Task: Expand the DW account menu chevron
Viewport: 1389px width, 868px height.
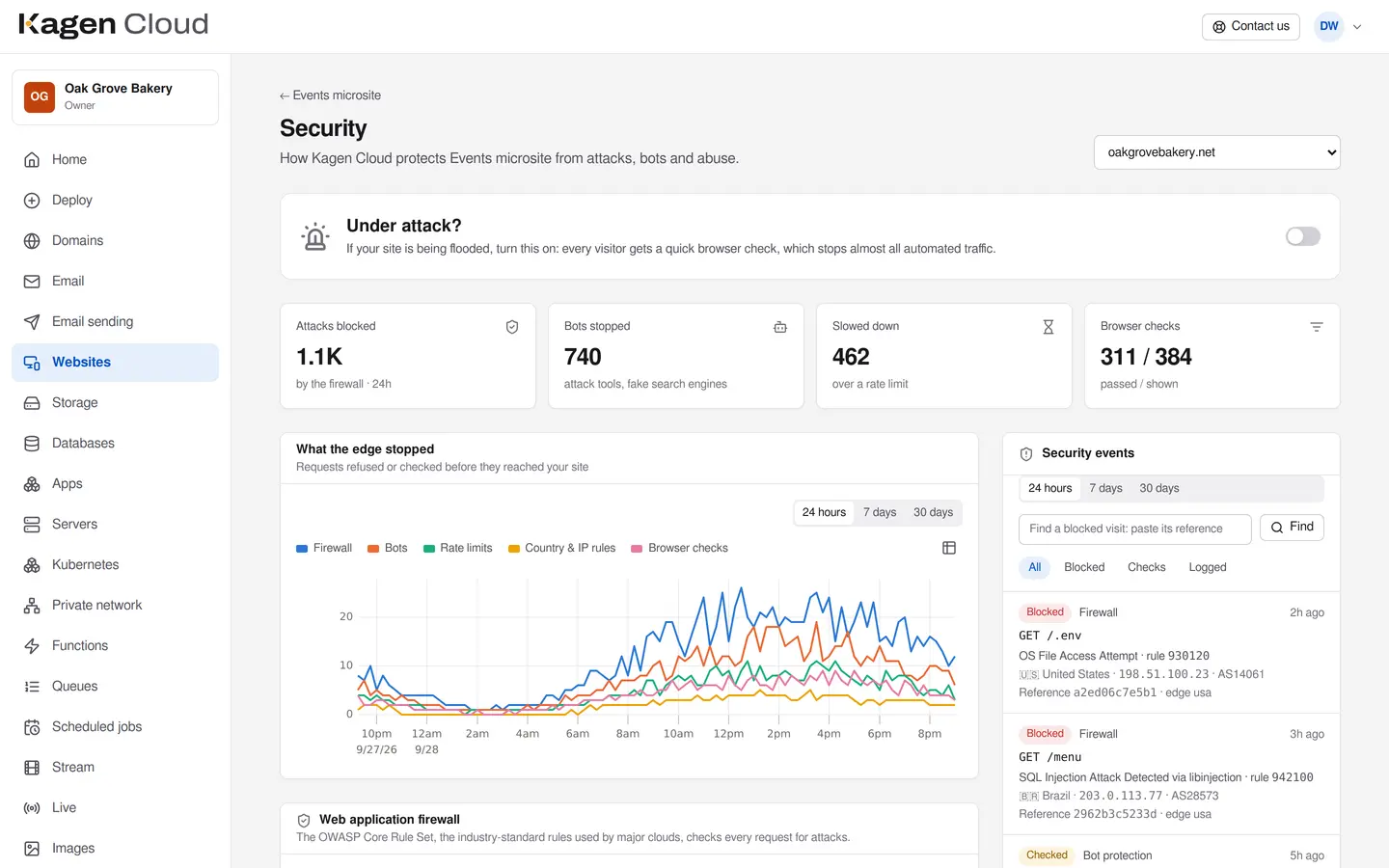Action: coord(1357,27)
